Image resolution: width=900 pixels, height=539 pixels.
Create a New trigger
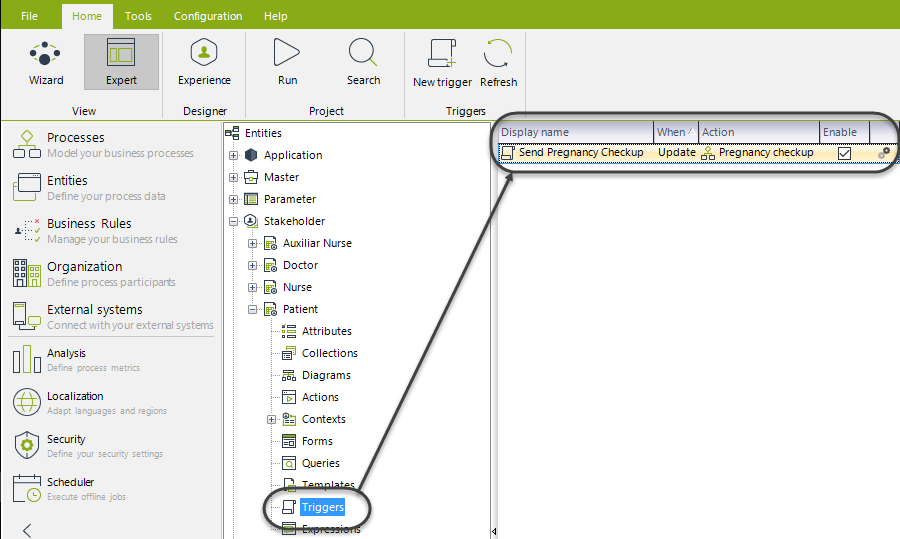click(x=442, y=63)
